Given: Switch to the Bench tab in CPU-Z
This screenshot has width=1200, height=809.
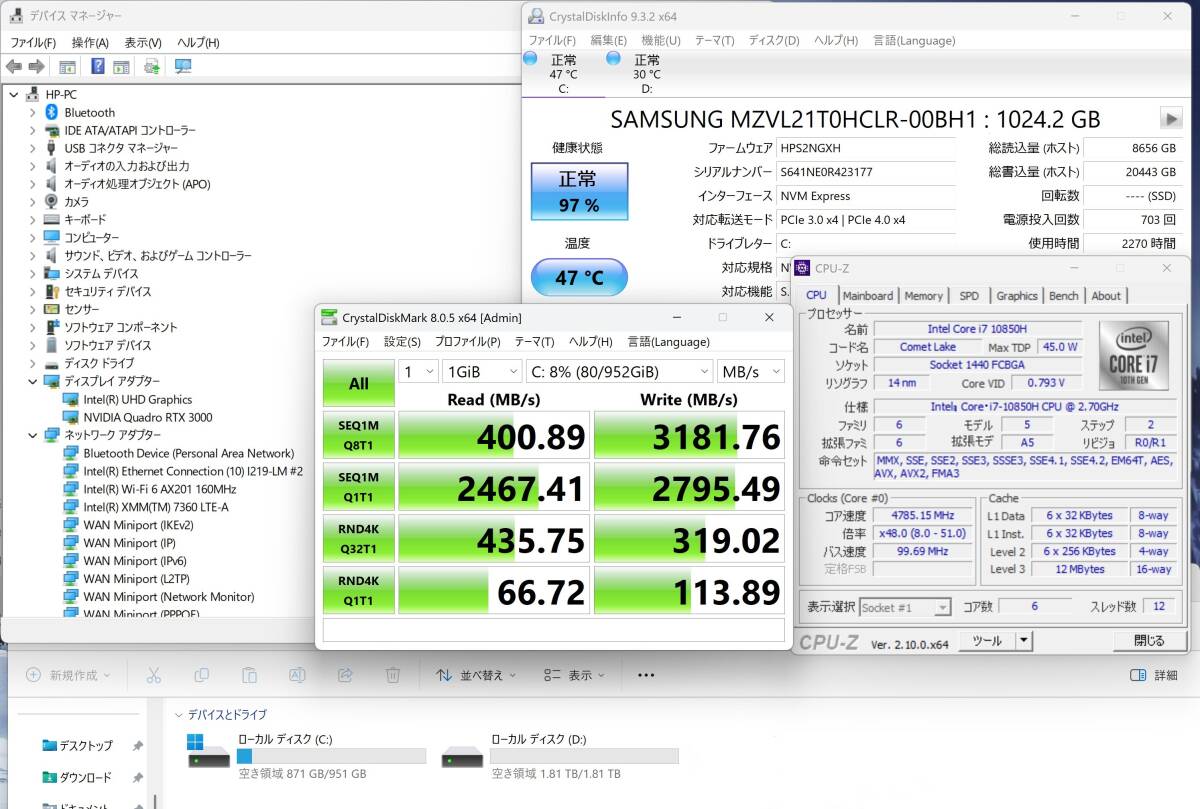Looking at the screenshot, I should 1064,295.
